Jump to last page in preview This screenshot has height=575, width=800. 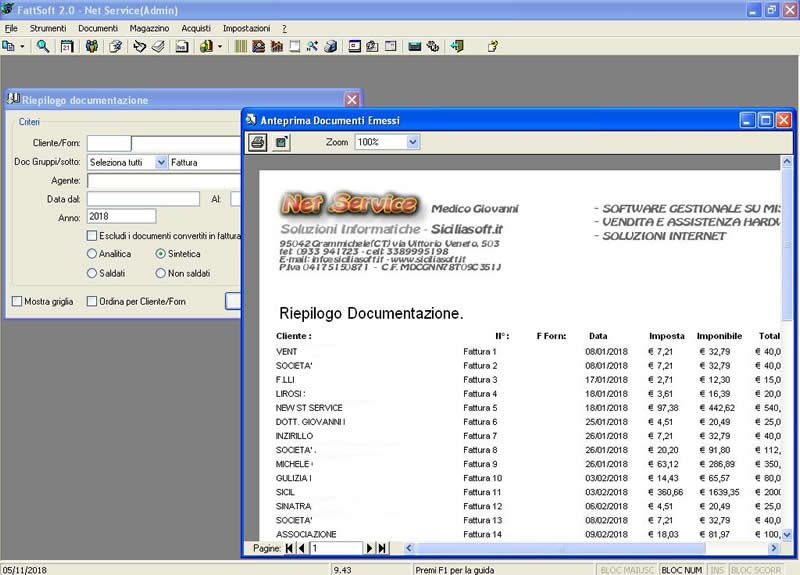382,548
